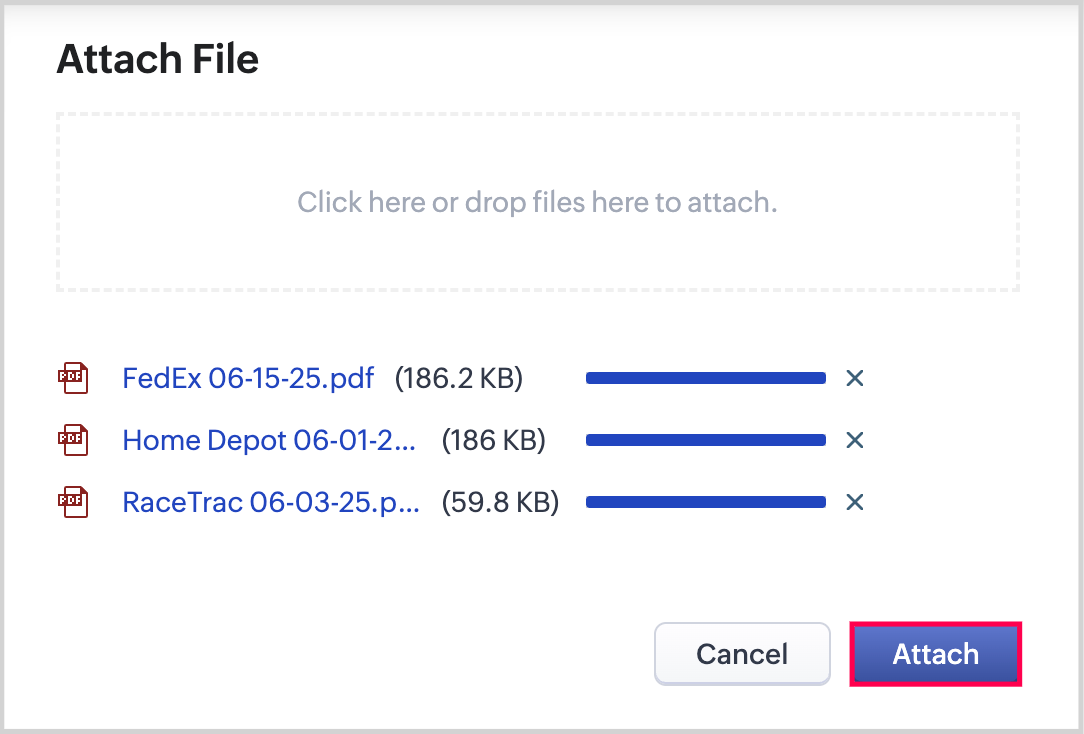Viewport: 1084px width, 734px height.
Task: Click the dashed file drop zone
Action: pyautogui.click(x=537, y=250)
